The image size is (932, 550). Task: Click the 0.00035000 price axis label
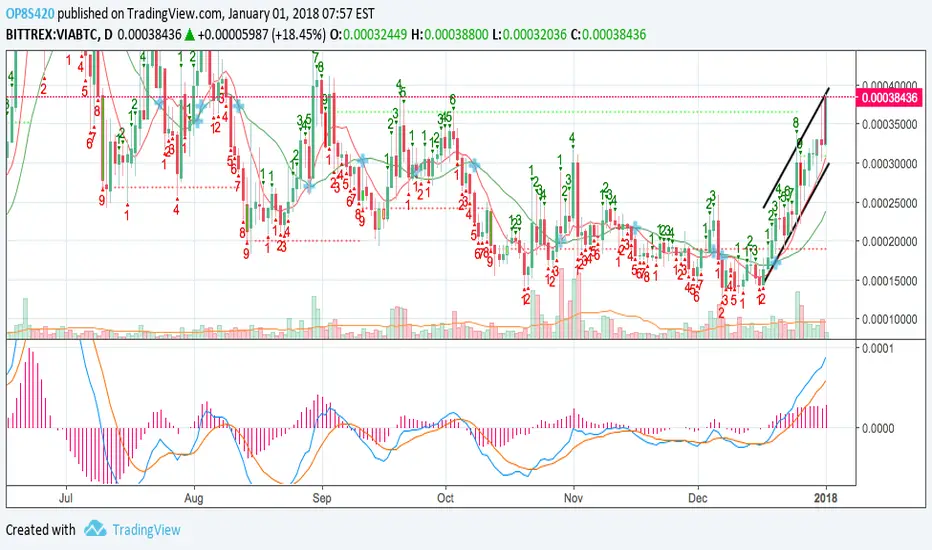pos(890,125)
